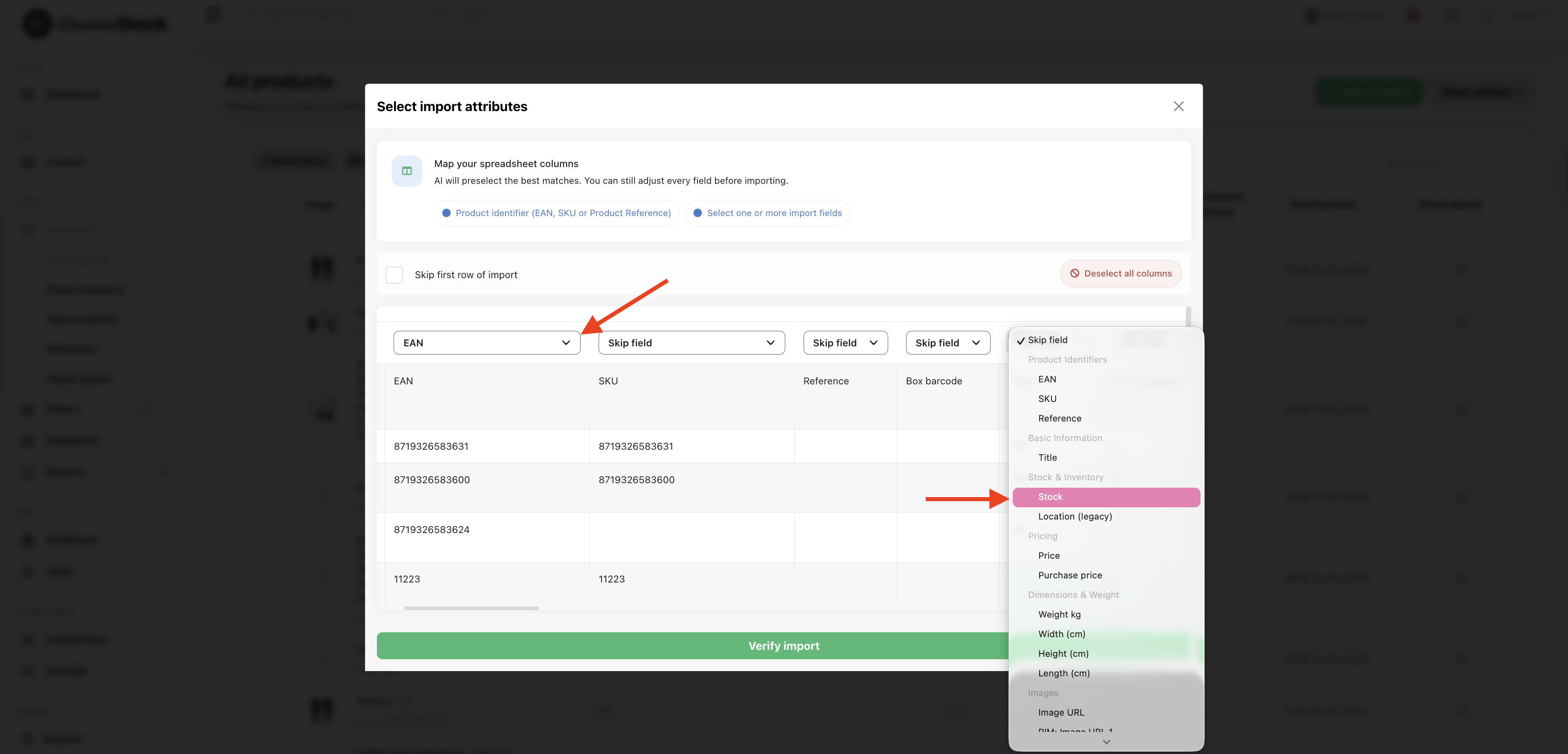Click 8719326583600 in the EAN column
The image size is (1568, 754).
pyautogui.click(x=432, y=480)
